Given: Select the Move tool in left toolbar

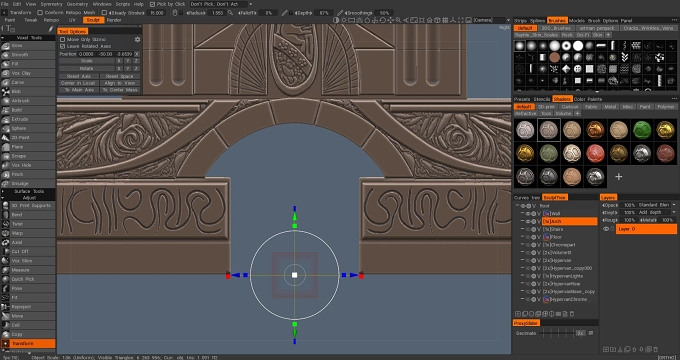Looking at the screenshot, I should pos(28,316).
